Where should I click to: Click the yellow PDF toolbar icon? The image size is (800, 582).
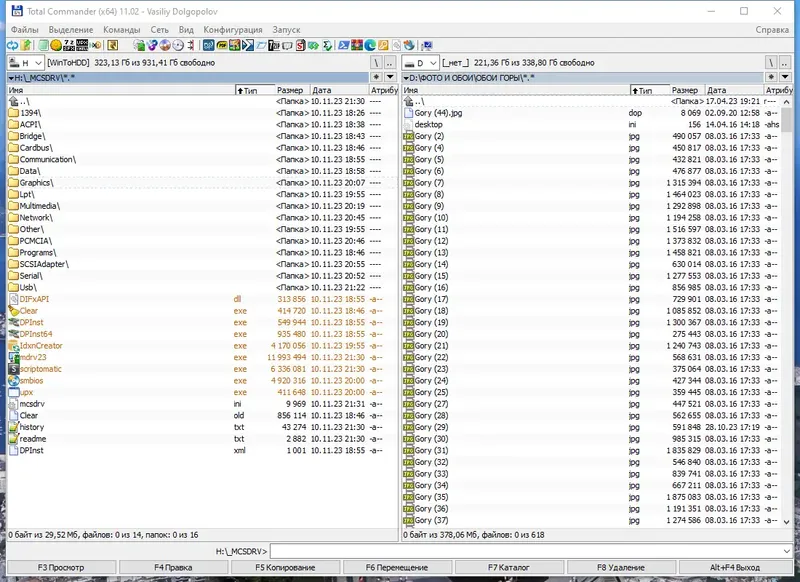point(222,45)
